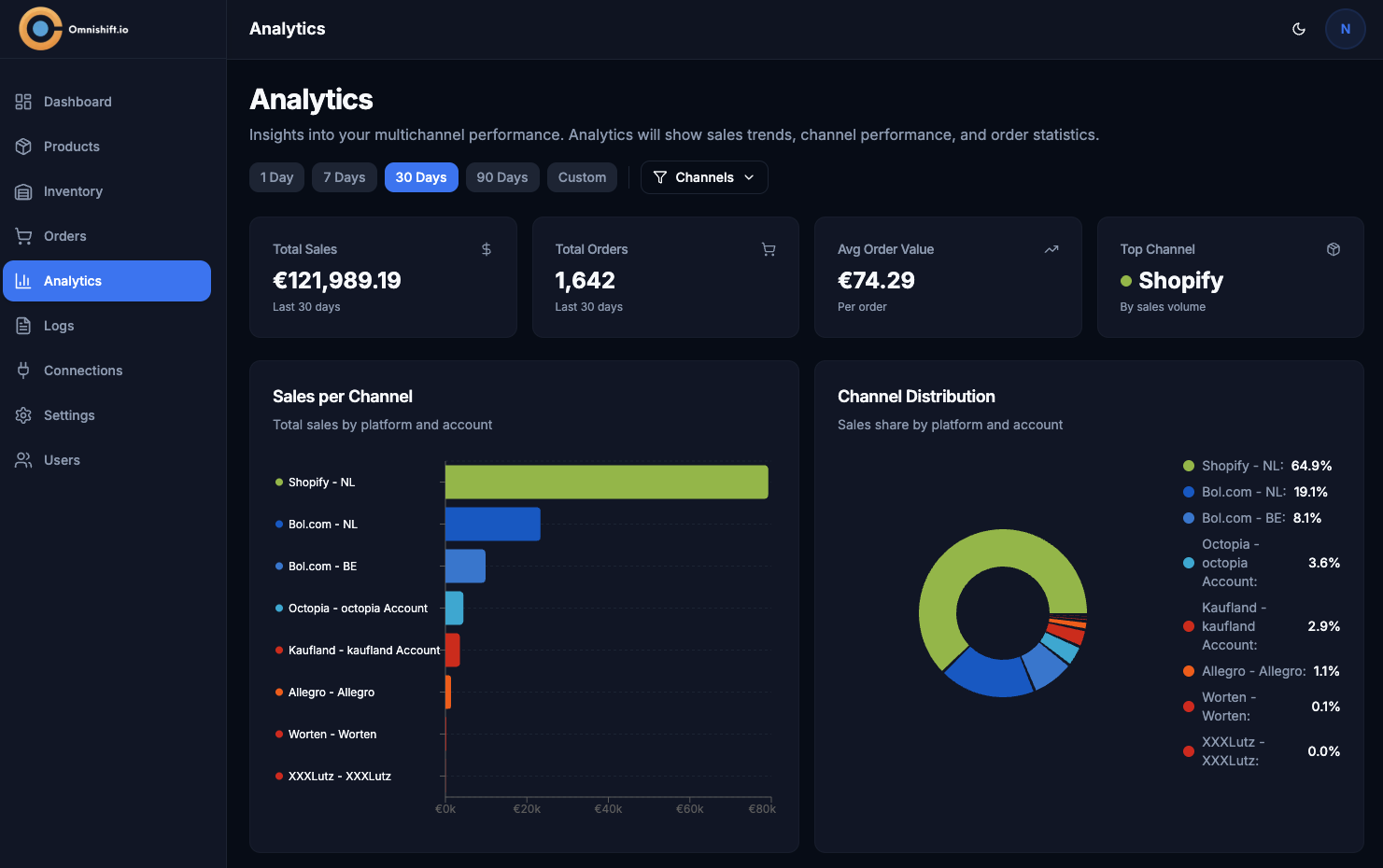Select the 30 Days range

[x=421, y=177]
